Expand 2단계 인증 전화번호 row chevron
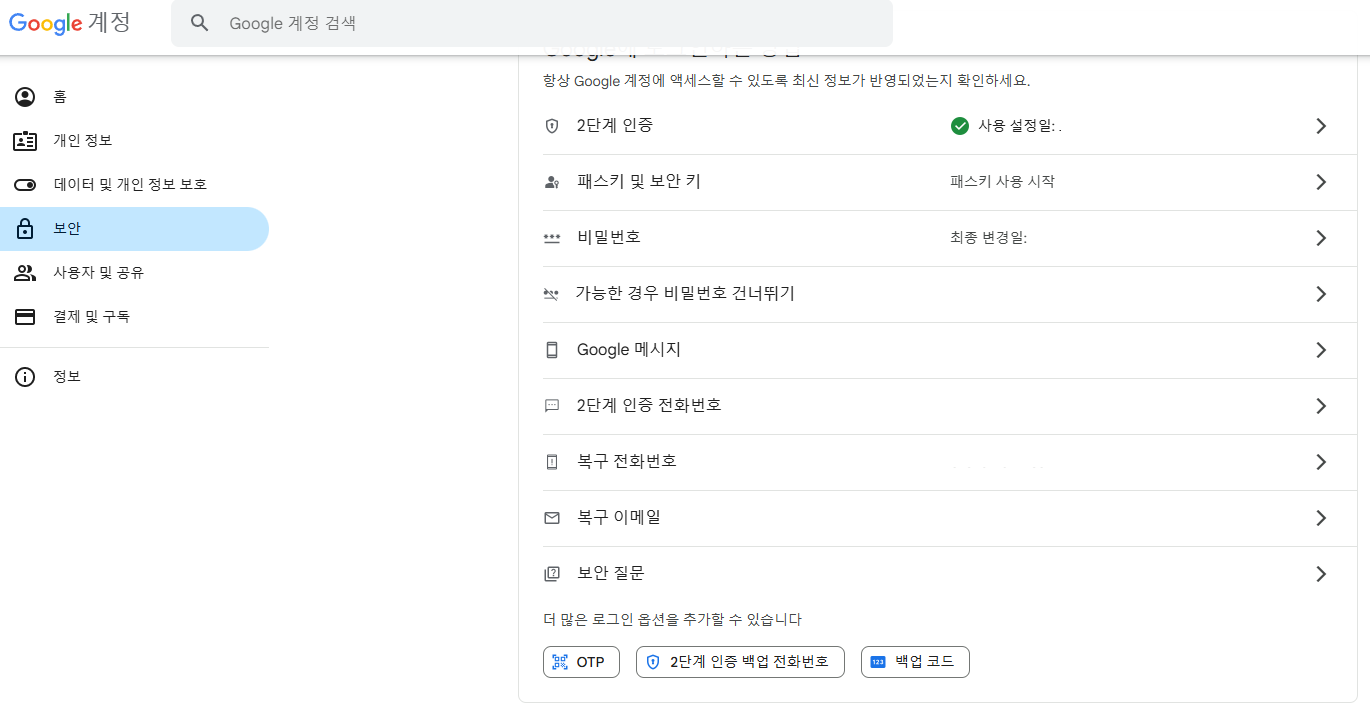The image size is (1370, 718). pyautogui.click(x=1321, y=406)
